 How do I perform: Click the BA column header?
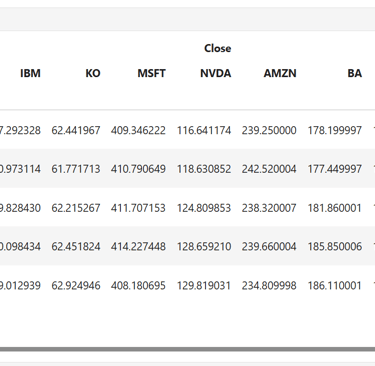pos(354,73)
